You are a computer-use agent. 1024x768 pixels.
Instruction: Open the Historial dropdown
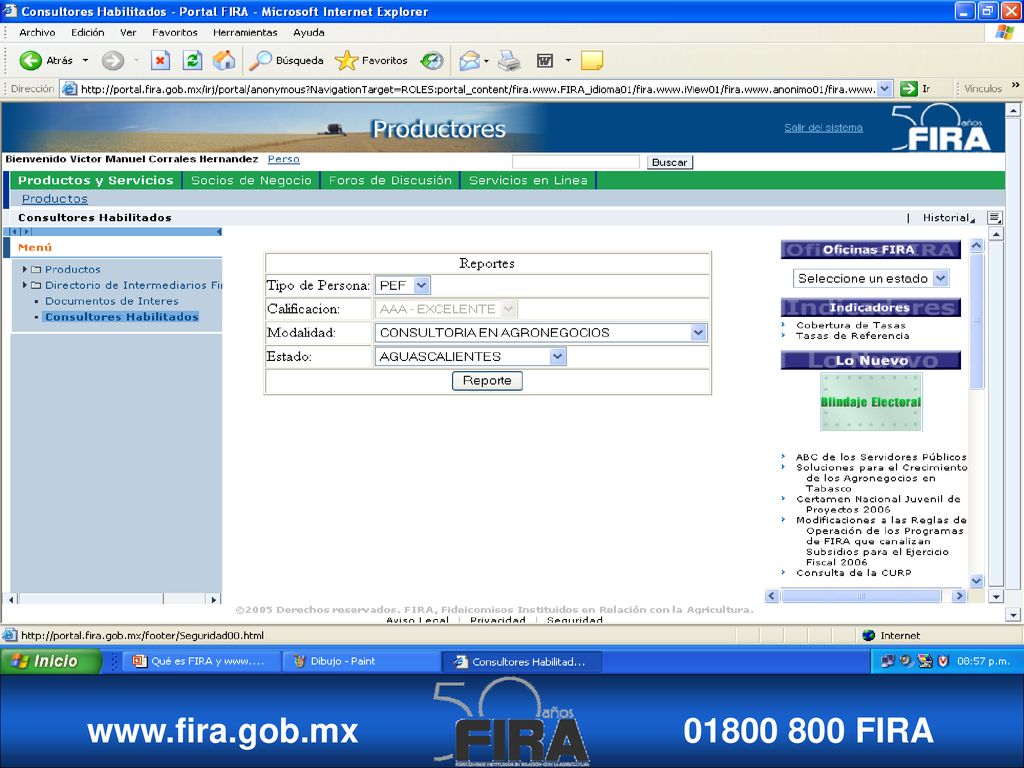click(x=948, y=217)
